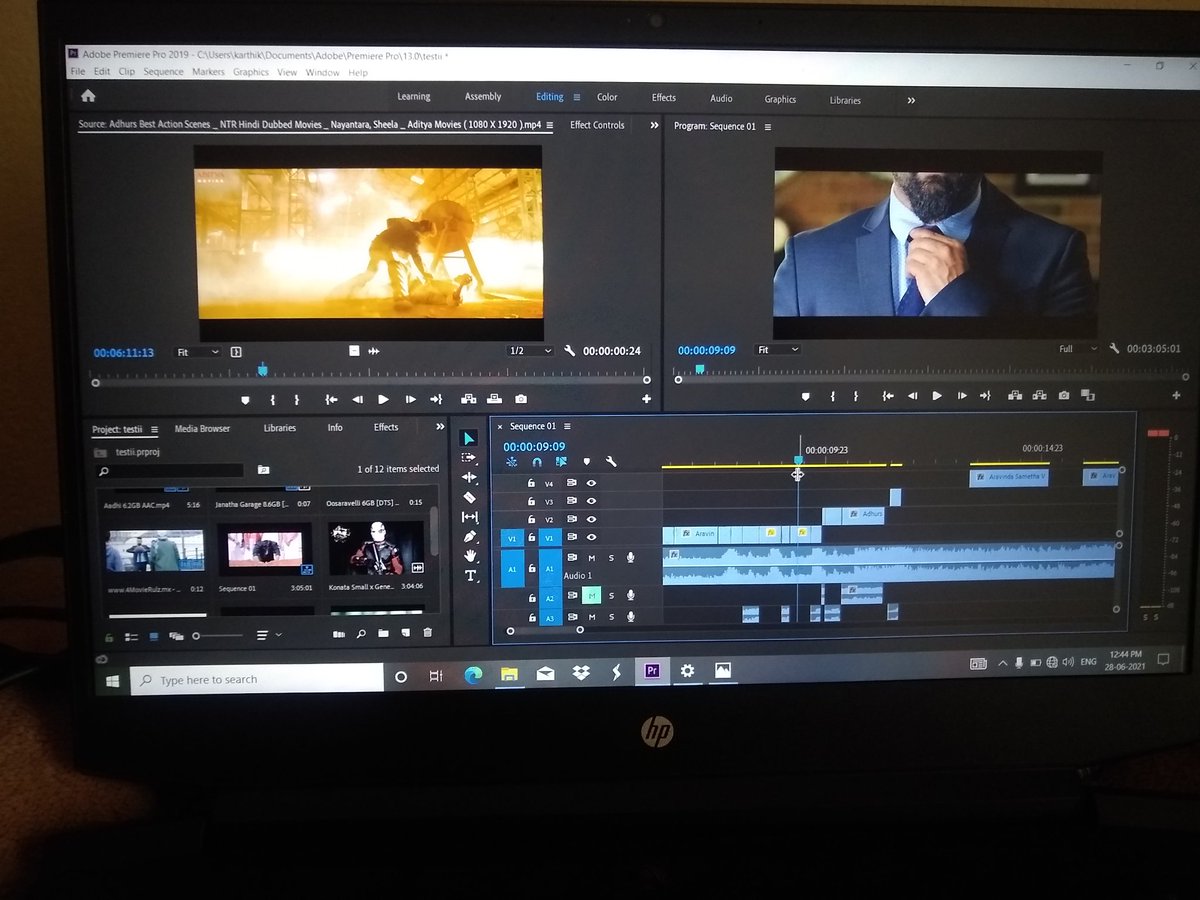Hide track V3 with eye icon
Viewport: 1200px width, 900px height.
click(x=591, y=501)
